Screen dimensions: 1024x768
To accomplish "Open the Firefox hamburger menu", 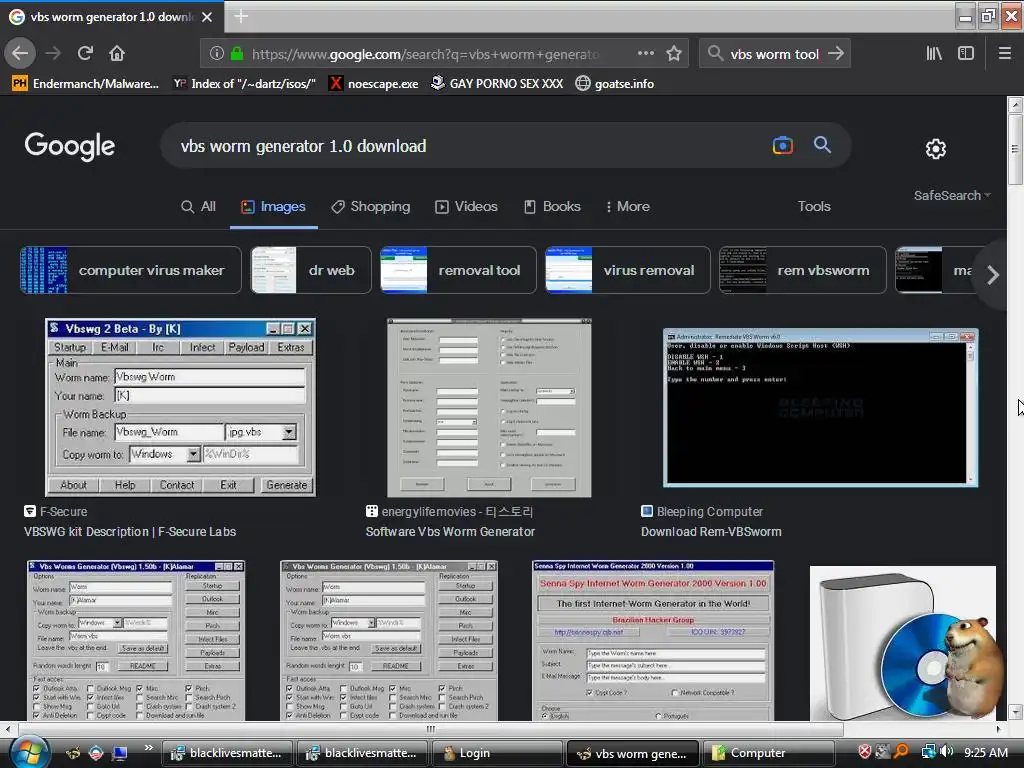I will [x=1004, y=54].
